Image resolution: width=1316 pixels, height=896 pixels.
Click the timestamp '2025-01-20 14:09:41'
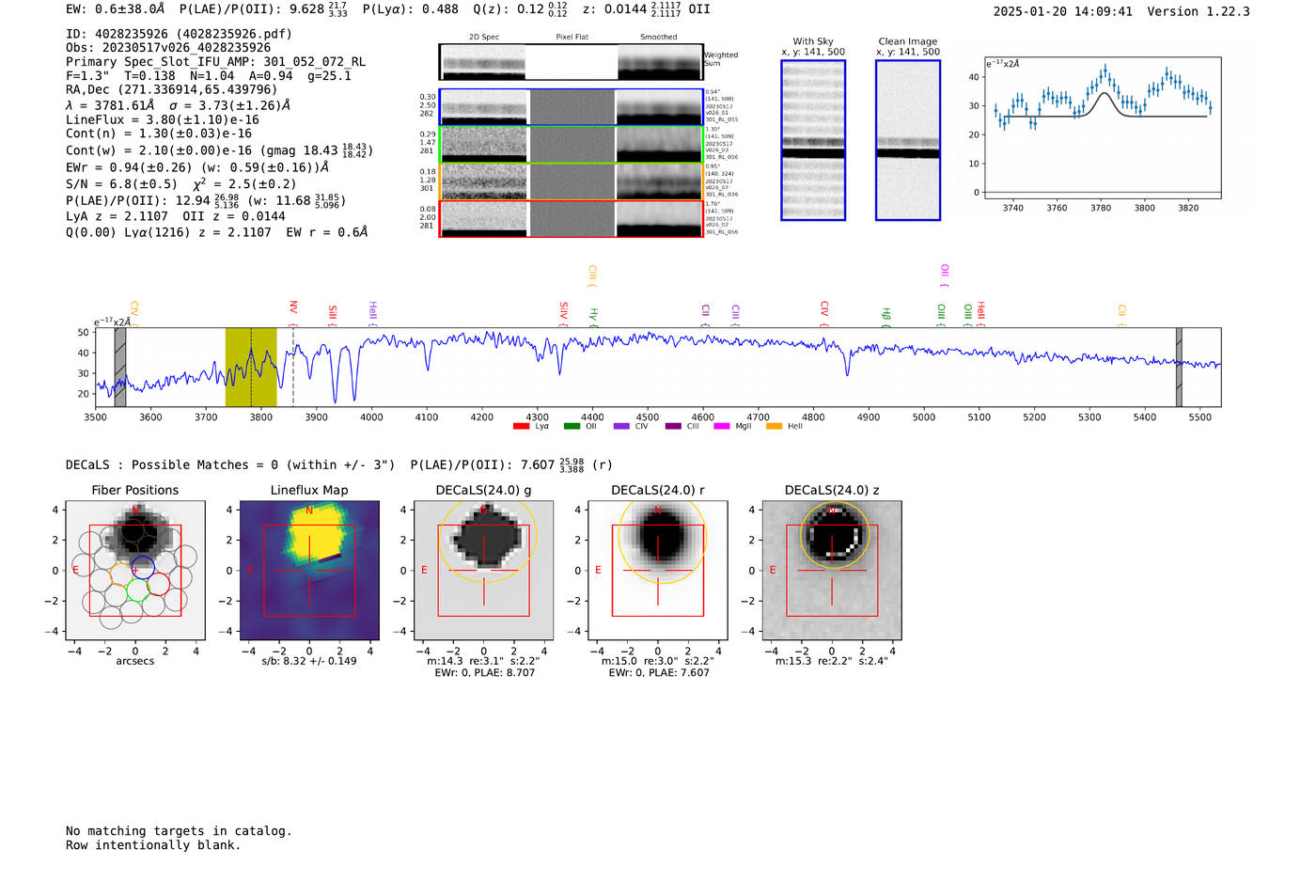pyautogui.click(x=1063, y=12)
